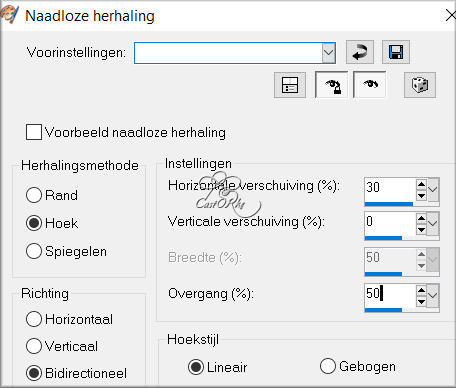Choose the Verticaal direction option
456x388 pixels.
click(34, 346)
